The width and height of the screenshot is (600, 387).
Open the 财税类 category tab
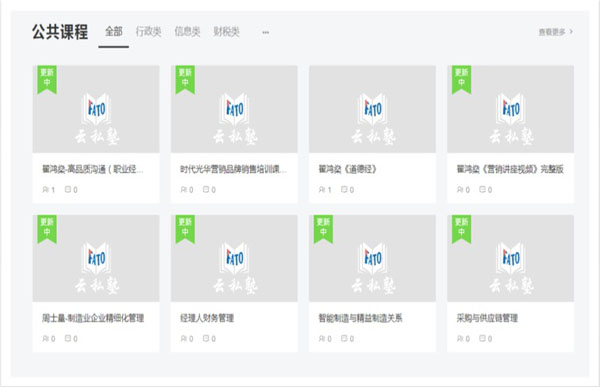[227, 31]
